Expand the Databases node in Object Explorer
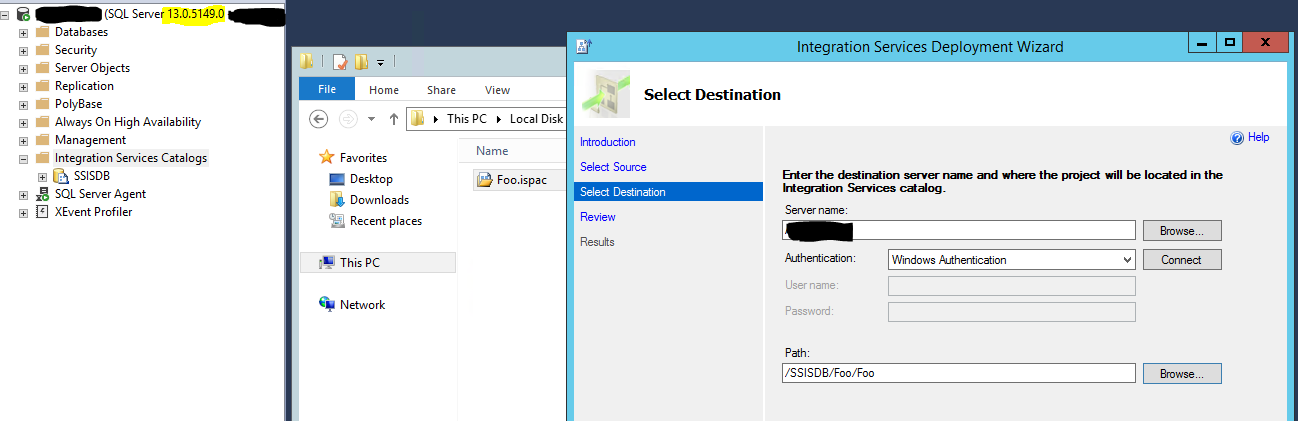The image size is (1298, 421). 23,32
